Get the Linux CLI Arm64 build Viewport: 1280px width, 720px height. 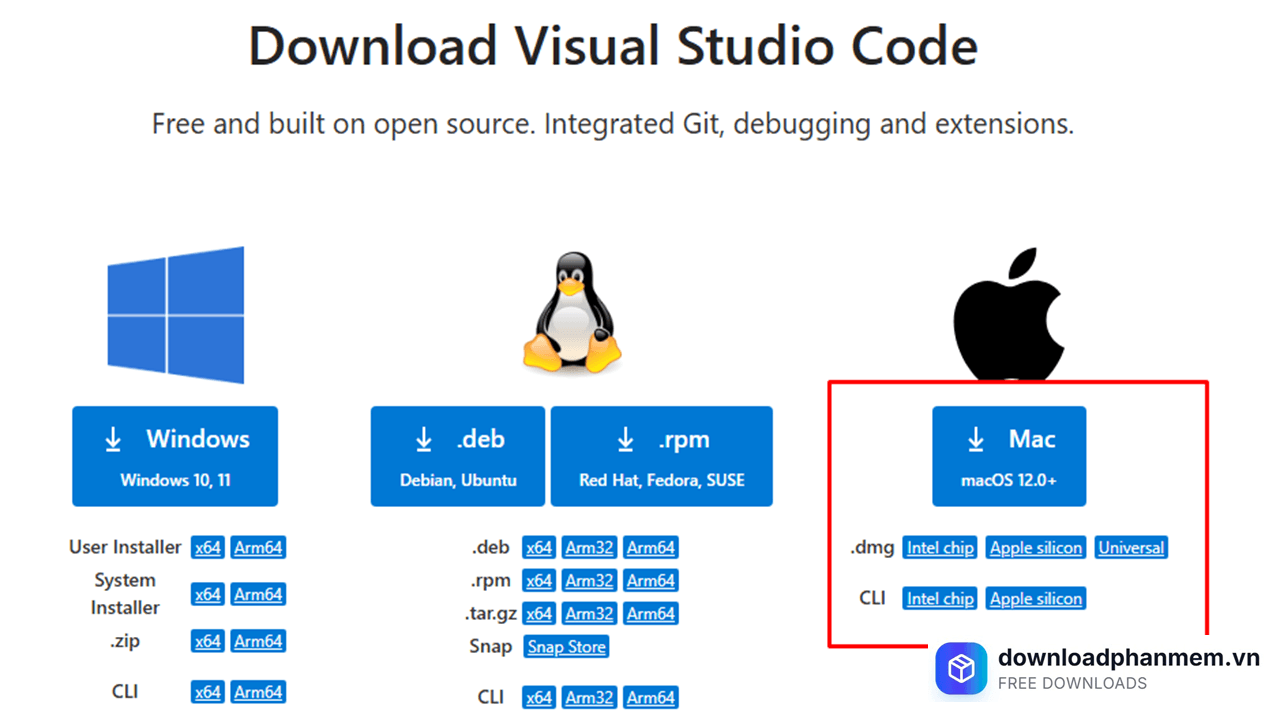(651, 698)
